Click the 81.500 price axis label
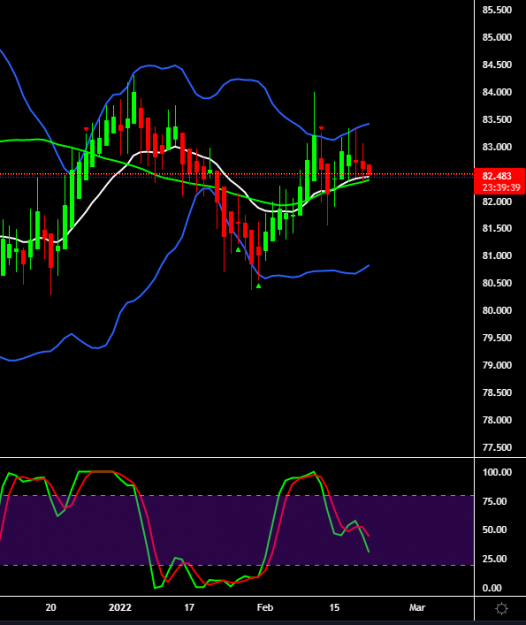The width and height of the screenshot is (526, 625). click(497, 228)
